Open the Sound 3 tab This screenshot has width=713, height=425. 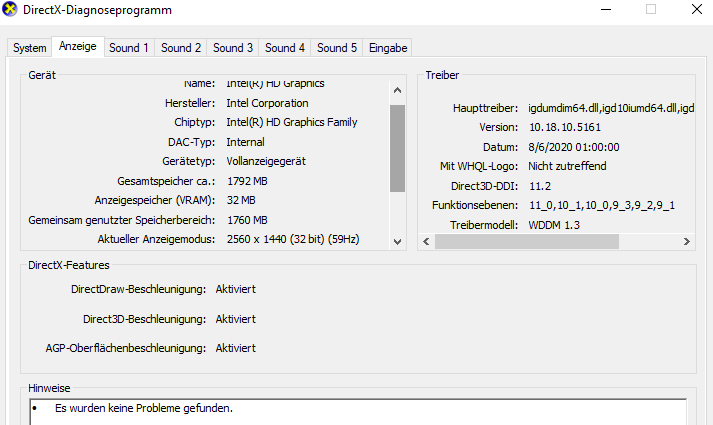(233, 48)
